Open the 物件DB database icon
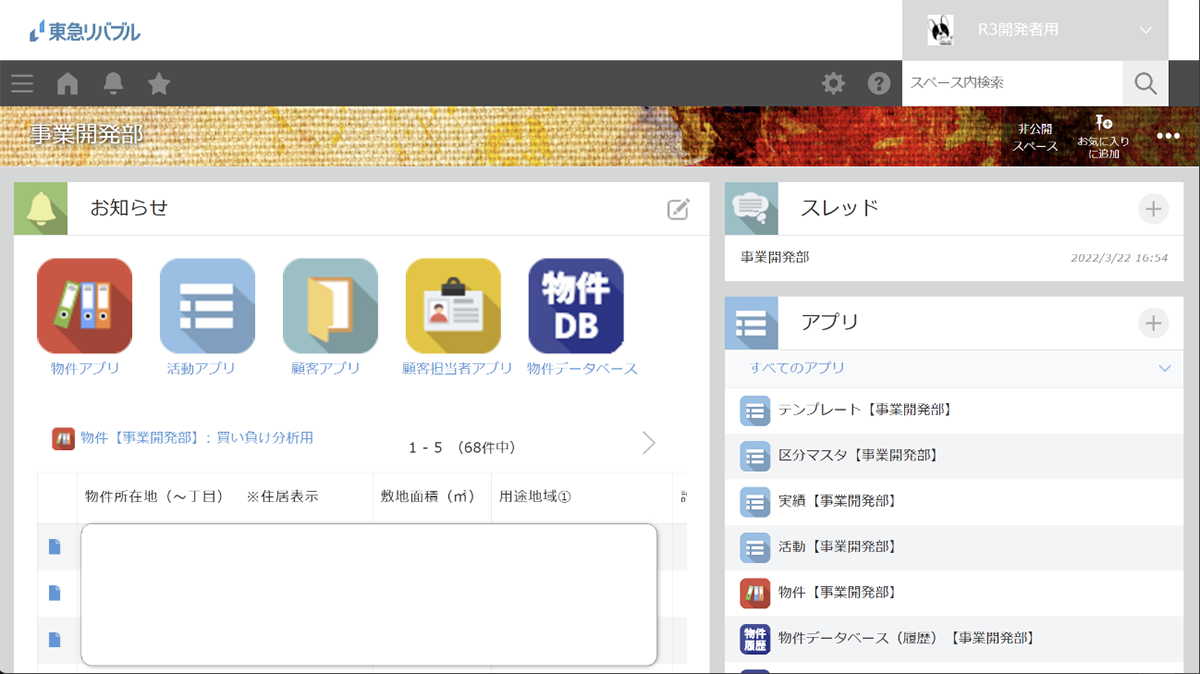The image size is (1200, 674). 576,306
